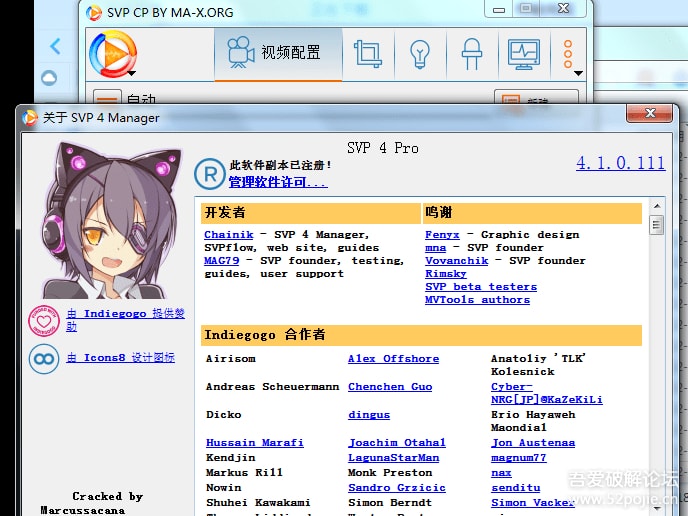Open the senditu link

(x=516, y=488)
